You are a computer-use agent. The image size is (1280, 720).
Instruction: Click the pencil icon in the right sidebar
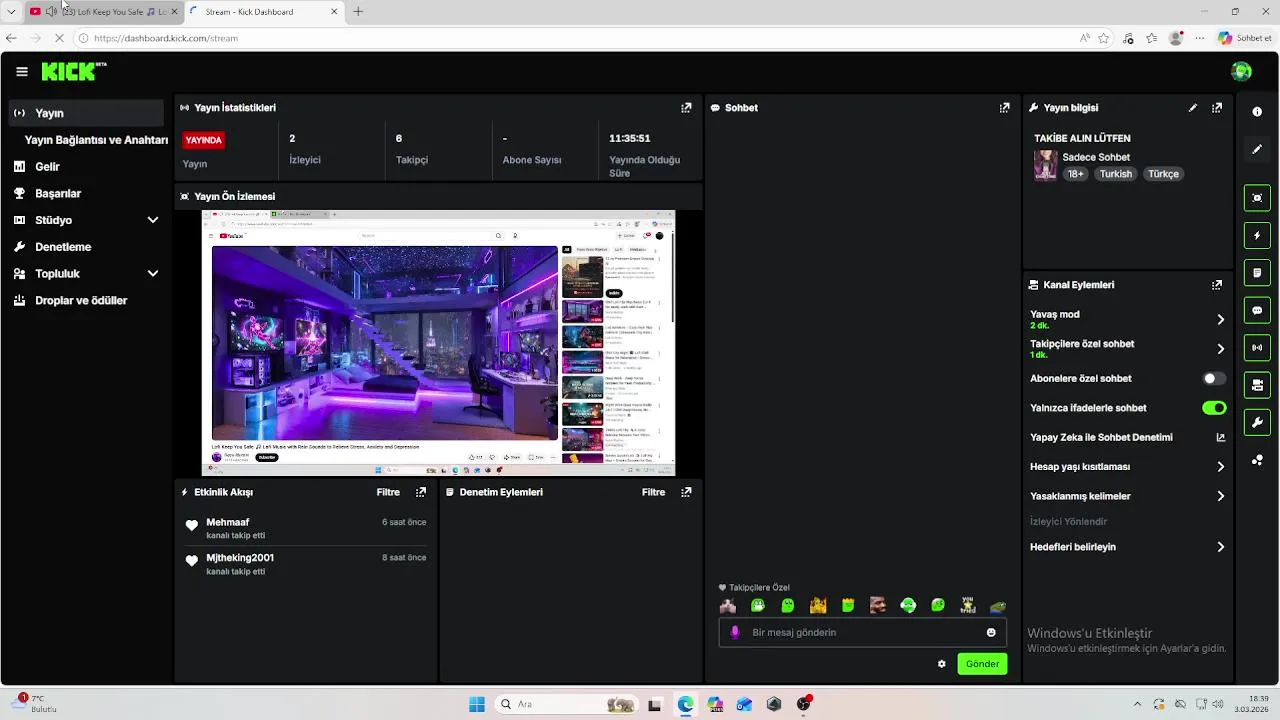click(1257, 149)
